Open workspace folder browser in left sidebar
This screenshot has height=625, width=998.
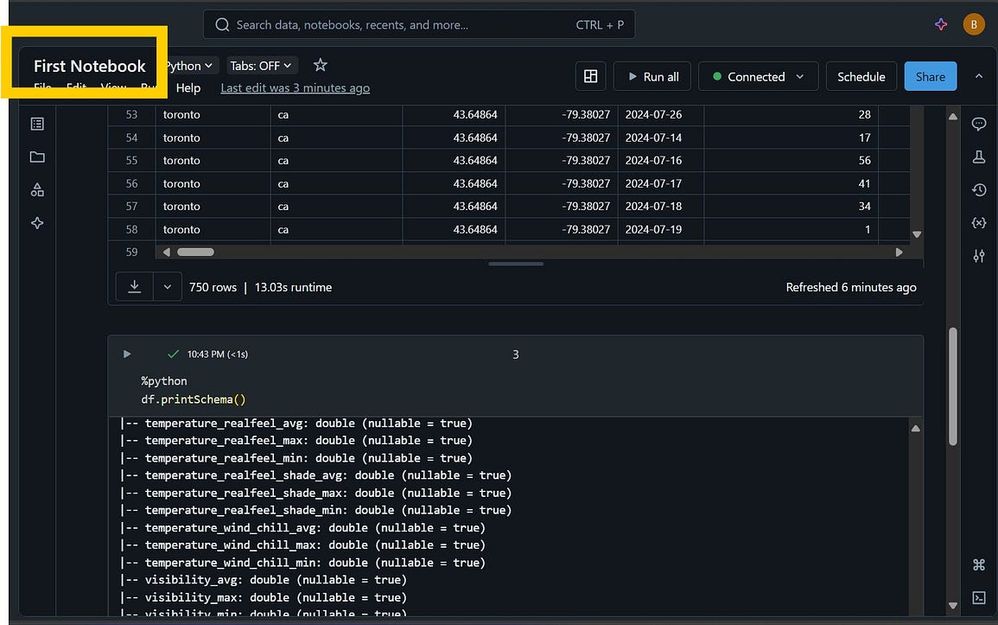[37, 157]
